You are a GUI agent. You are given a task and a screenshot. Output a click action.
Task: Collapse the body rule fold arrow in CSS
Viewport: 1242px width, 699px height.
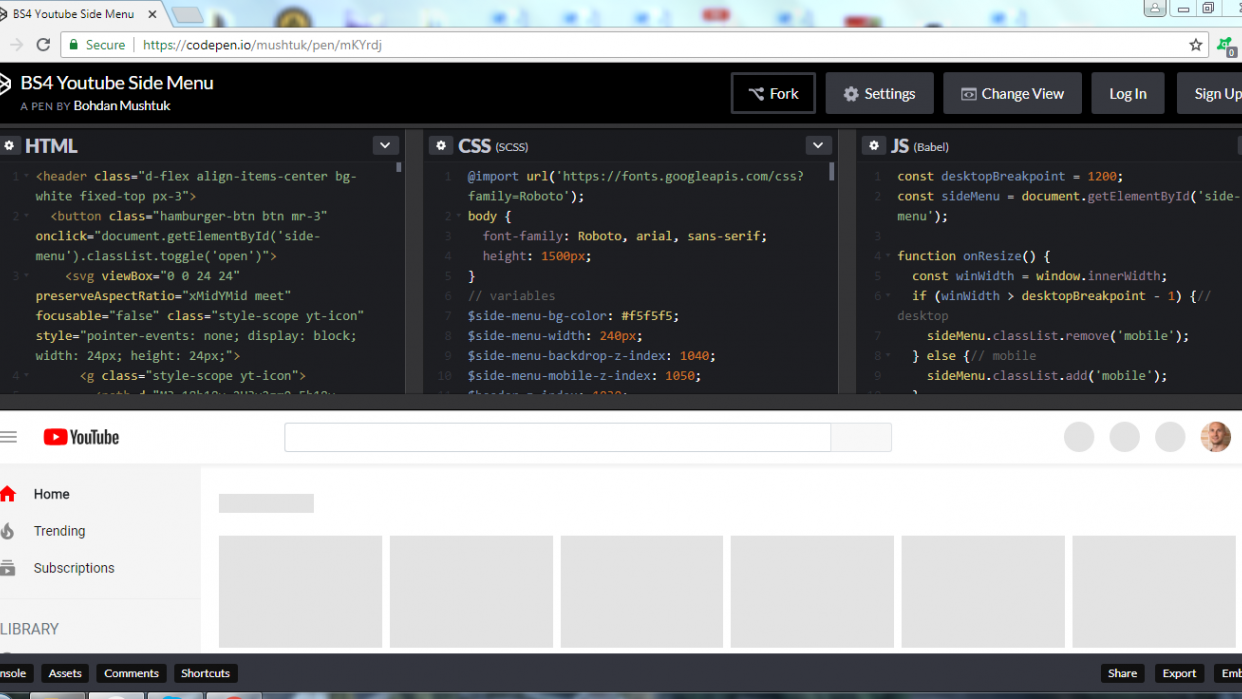coord(459,216)
